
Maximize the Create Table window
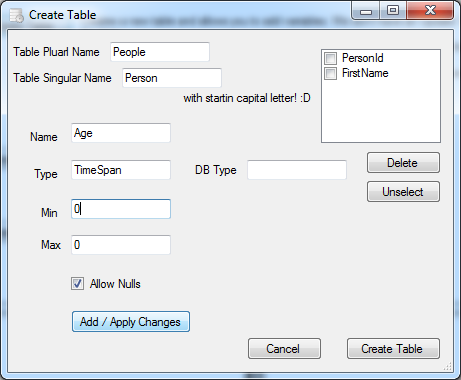[x=393, y=11]
